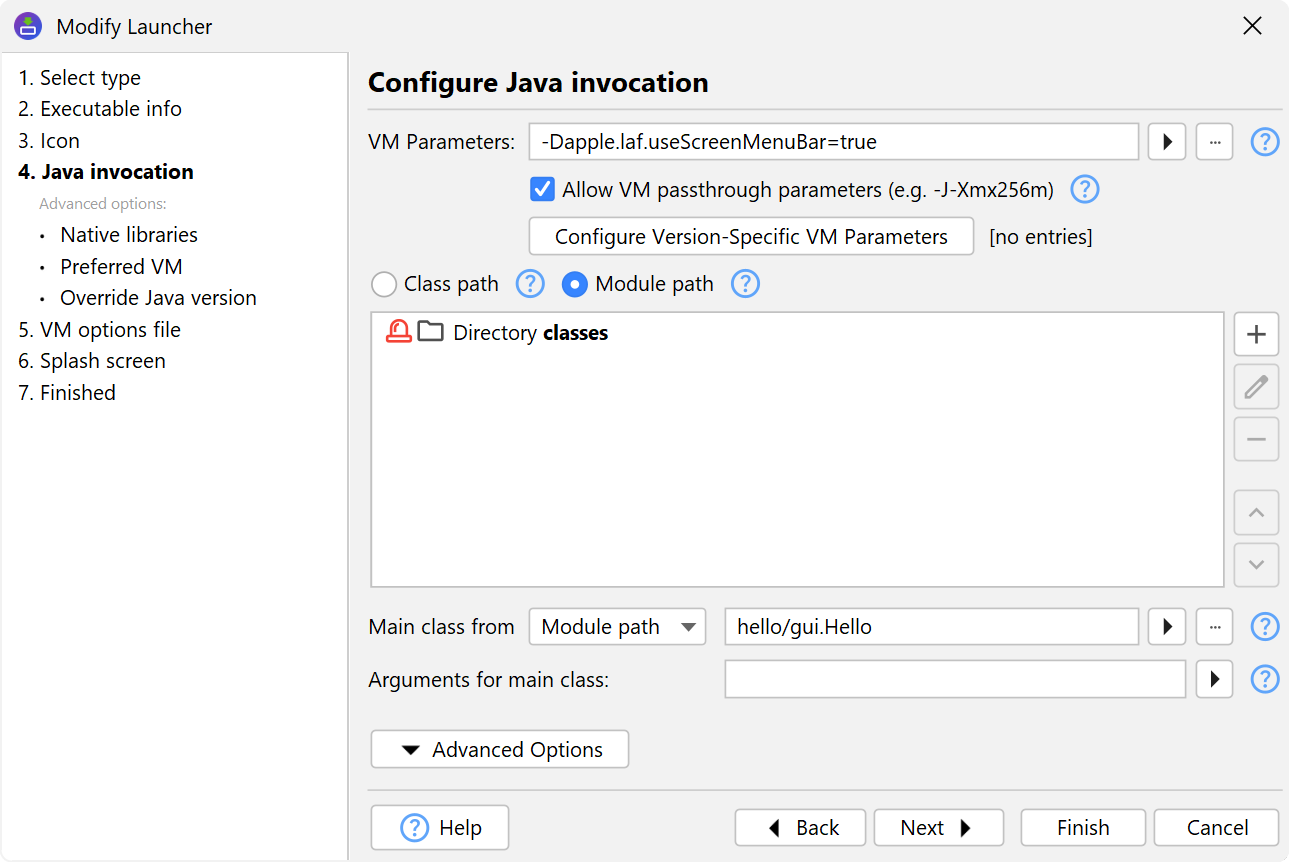Screen dimensions: 1289x862
Task: Expand the Advanced Options menu
Action: 499,749
